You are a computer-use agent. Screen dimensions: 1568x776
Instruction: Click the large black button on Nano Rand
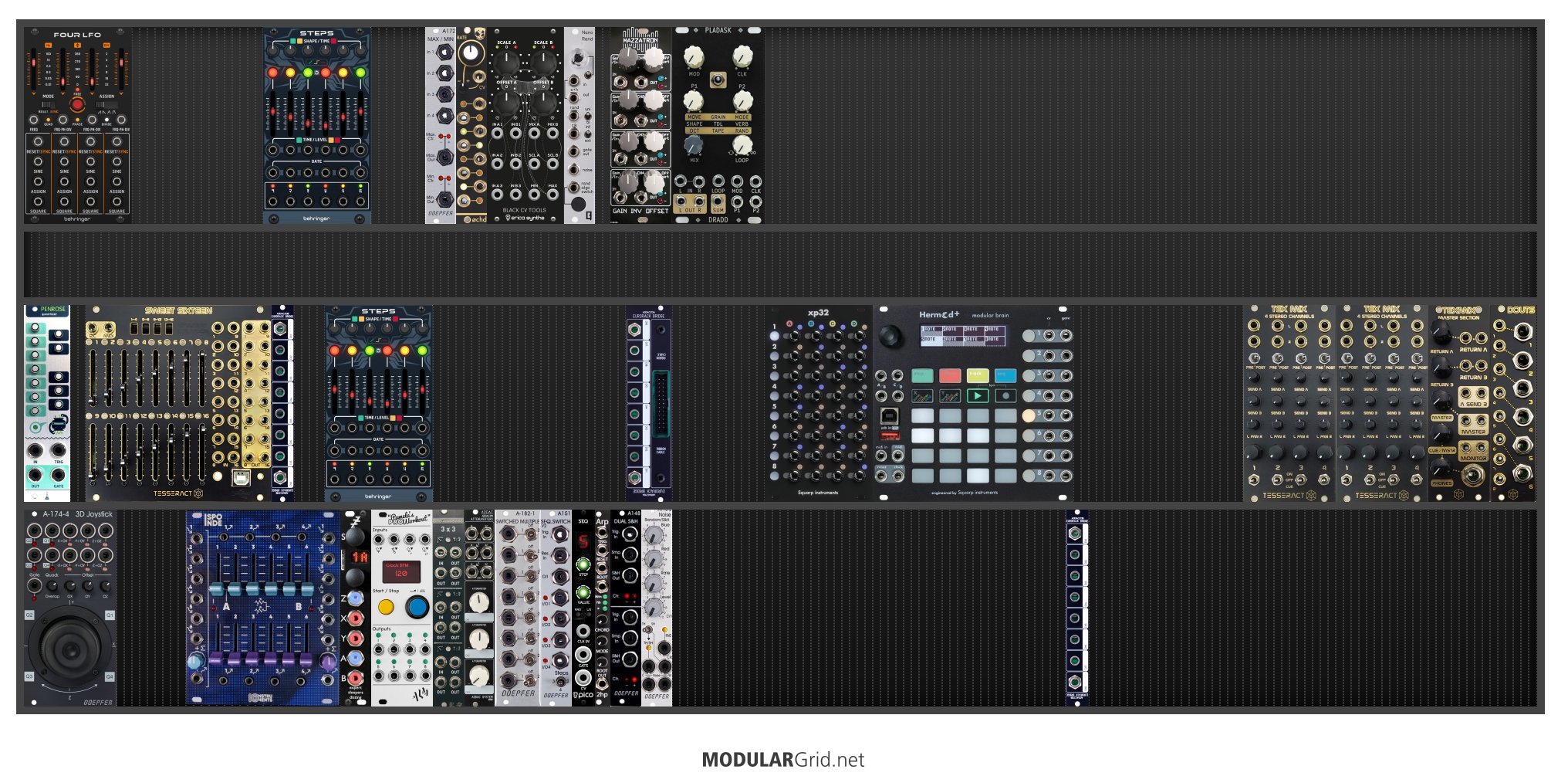[577, 205]
